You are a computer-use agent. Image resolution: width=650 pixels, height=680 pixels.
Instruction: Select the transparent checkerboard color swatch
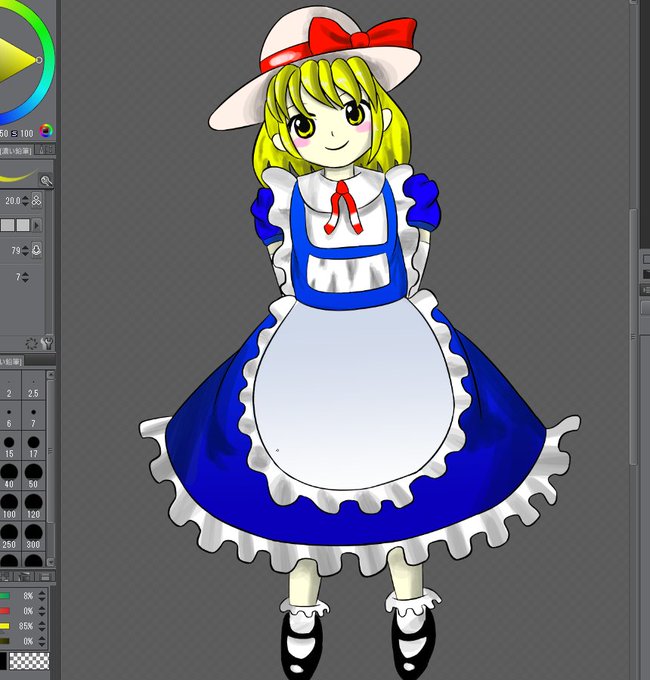(x=29, y=661)
